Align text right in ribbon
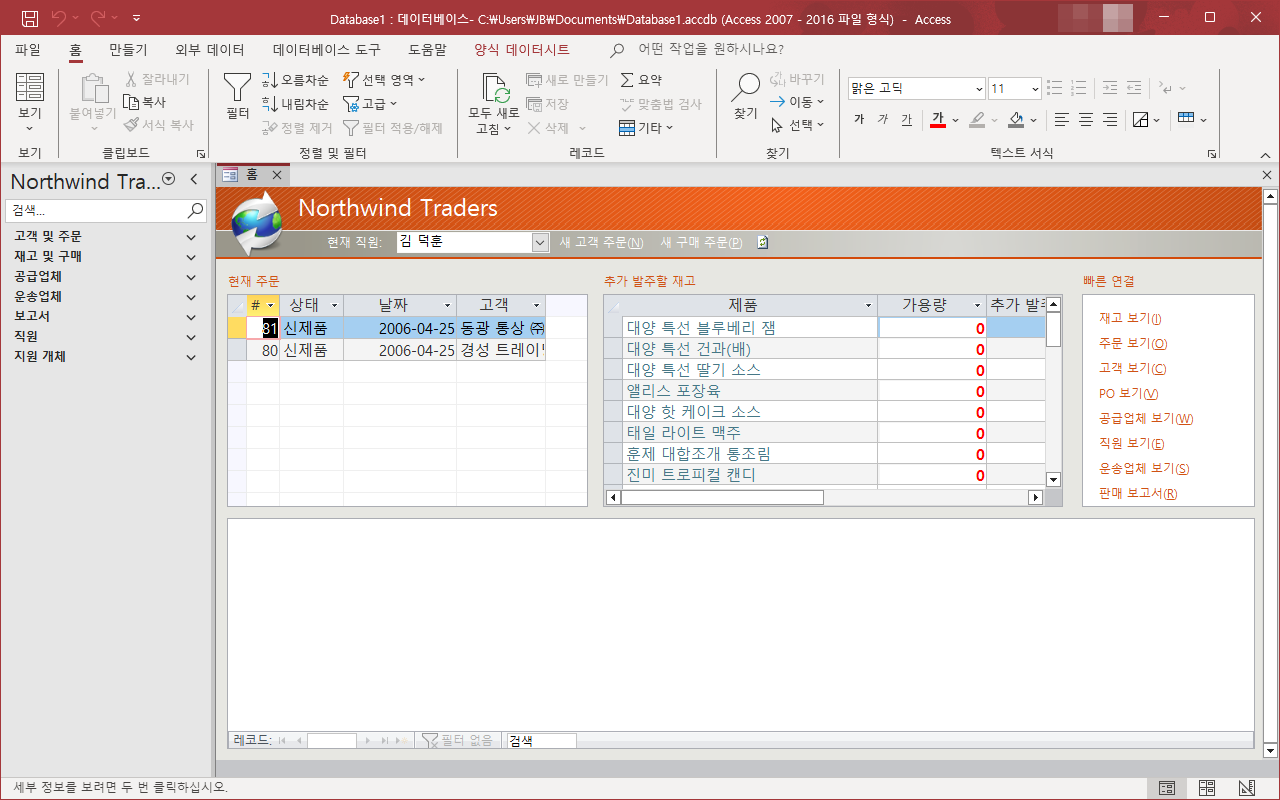The height and width of the screenshot is (800, 1280). coord(1110,120)
